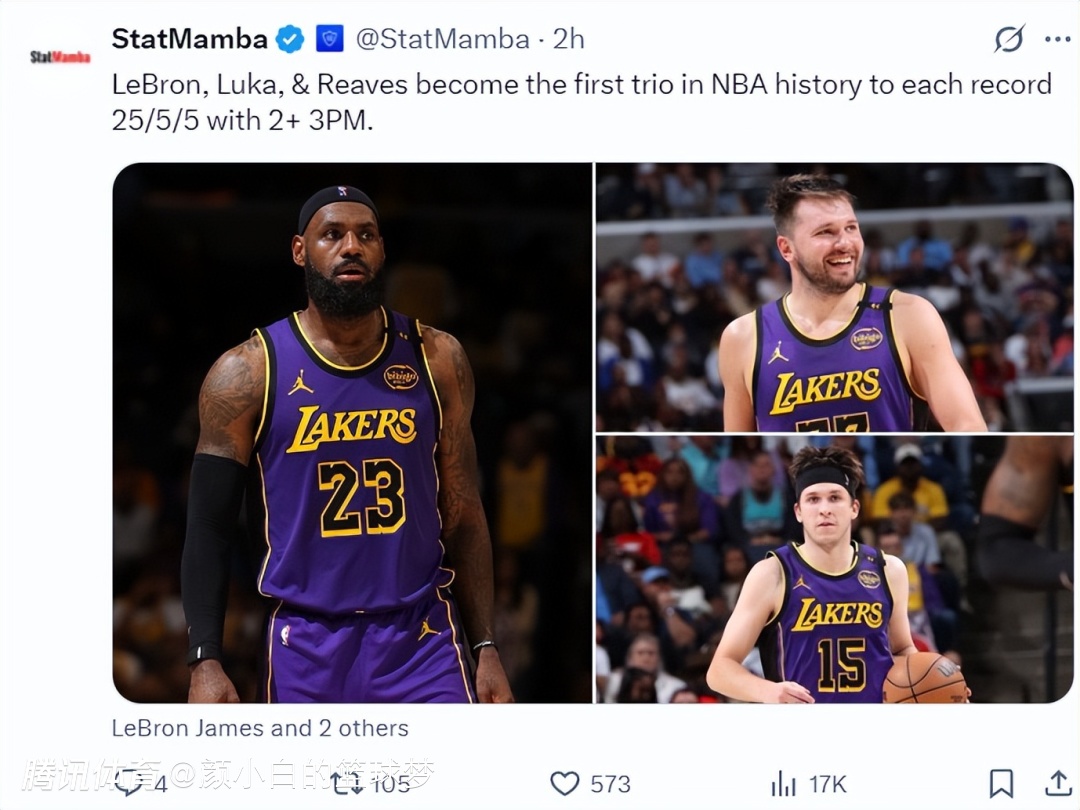Like the post with the heart icon
The width and height of the screenshot is (1080, 810).
click(x=565, y=783)
